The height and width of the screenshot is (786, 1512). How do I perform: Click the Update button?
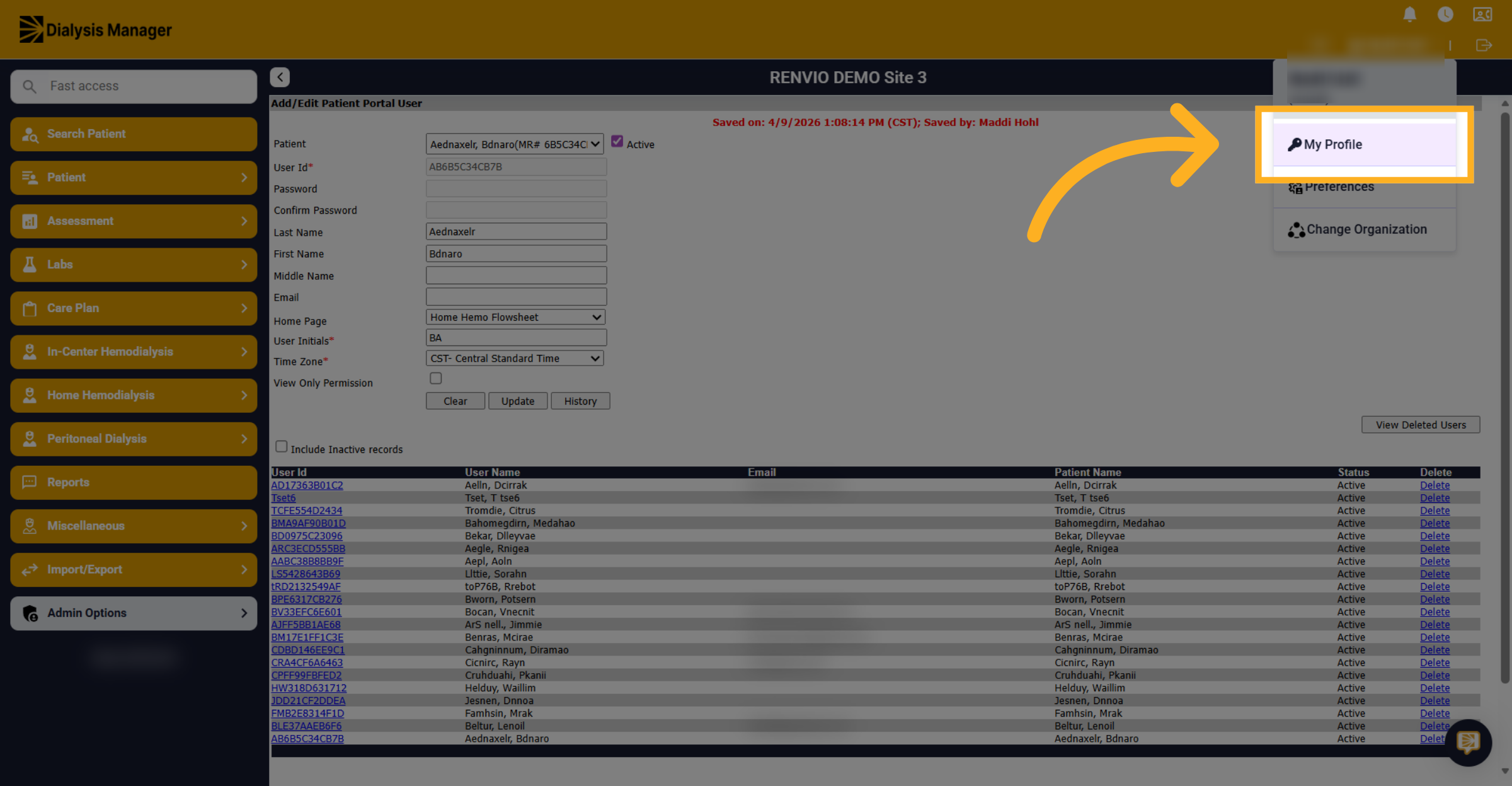(518, 401)
